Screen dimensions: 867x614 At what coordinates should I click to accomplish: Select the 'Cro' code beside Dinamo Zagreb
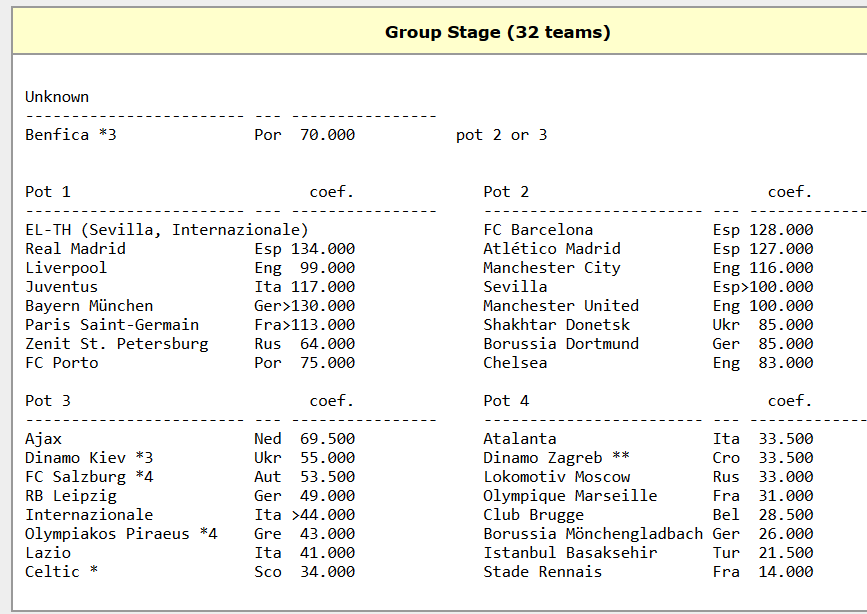click(726, 457)
